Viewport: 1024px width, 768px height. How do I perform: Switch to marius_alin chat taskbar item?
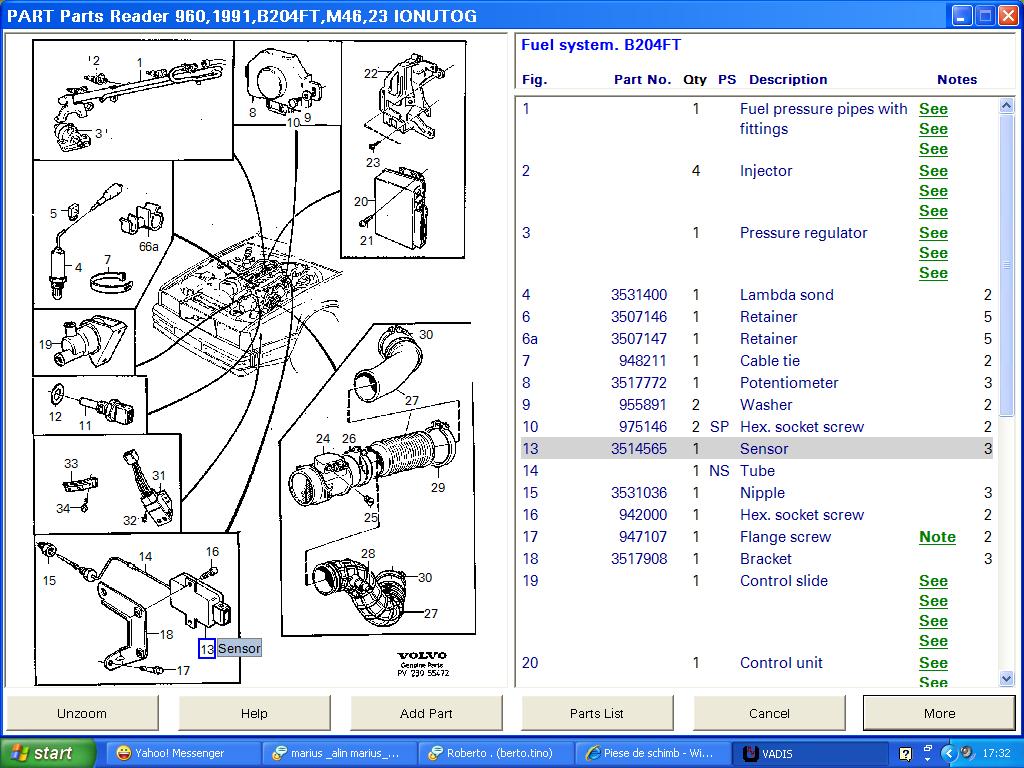point(338,753)
